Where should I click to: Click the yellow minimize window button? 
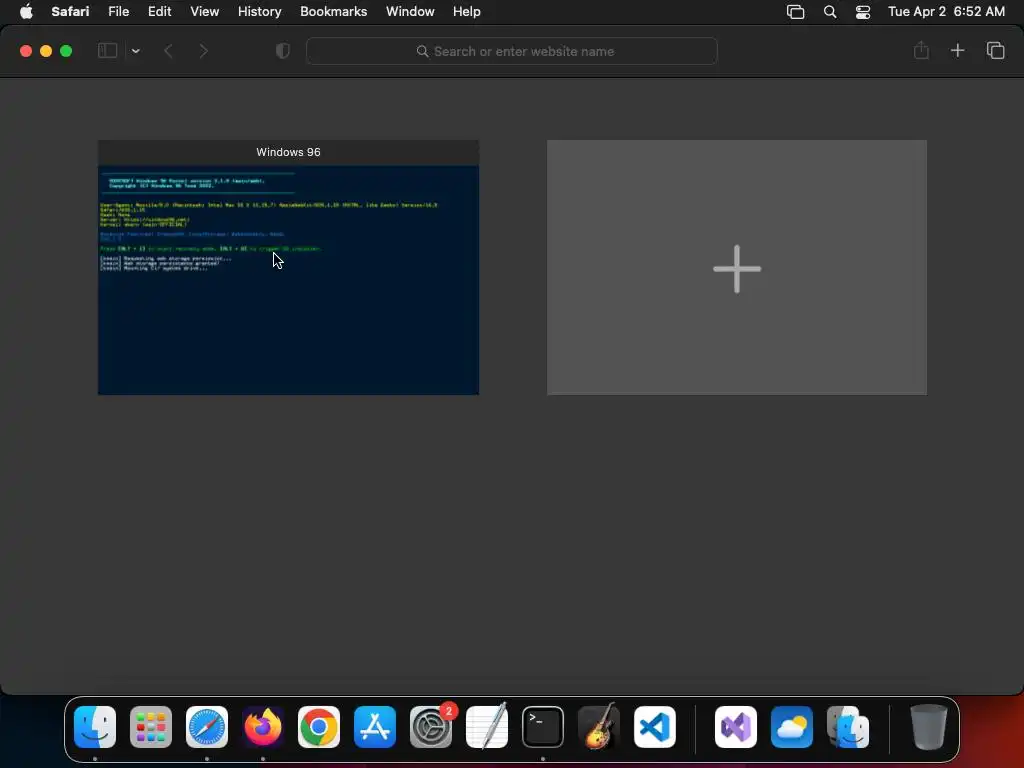pos(46,51)
